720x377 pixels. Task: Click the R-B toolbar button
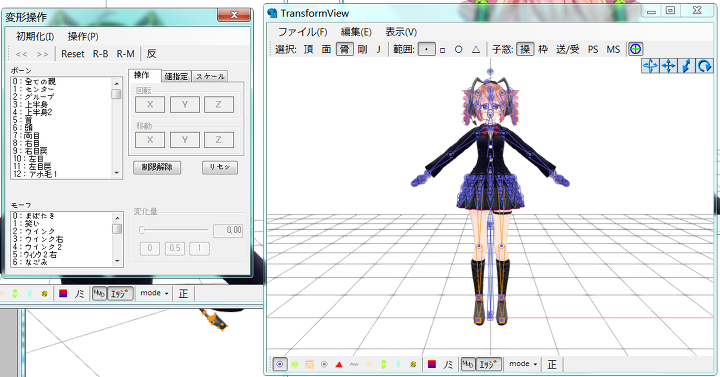click(101, 54)
